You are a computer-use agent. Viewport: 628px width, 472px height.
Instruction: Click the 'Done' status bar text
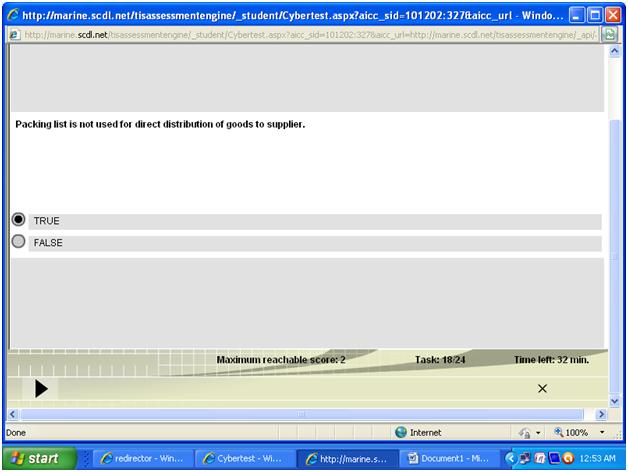pyautogui.click(x=16, y=433)
